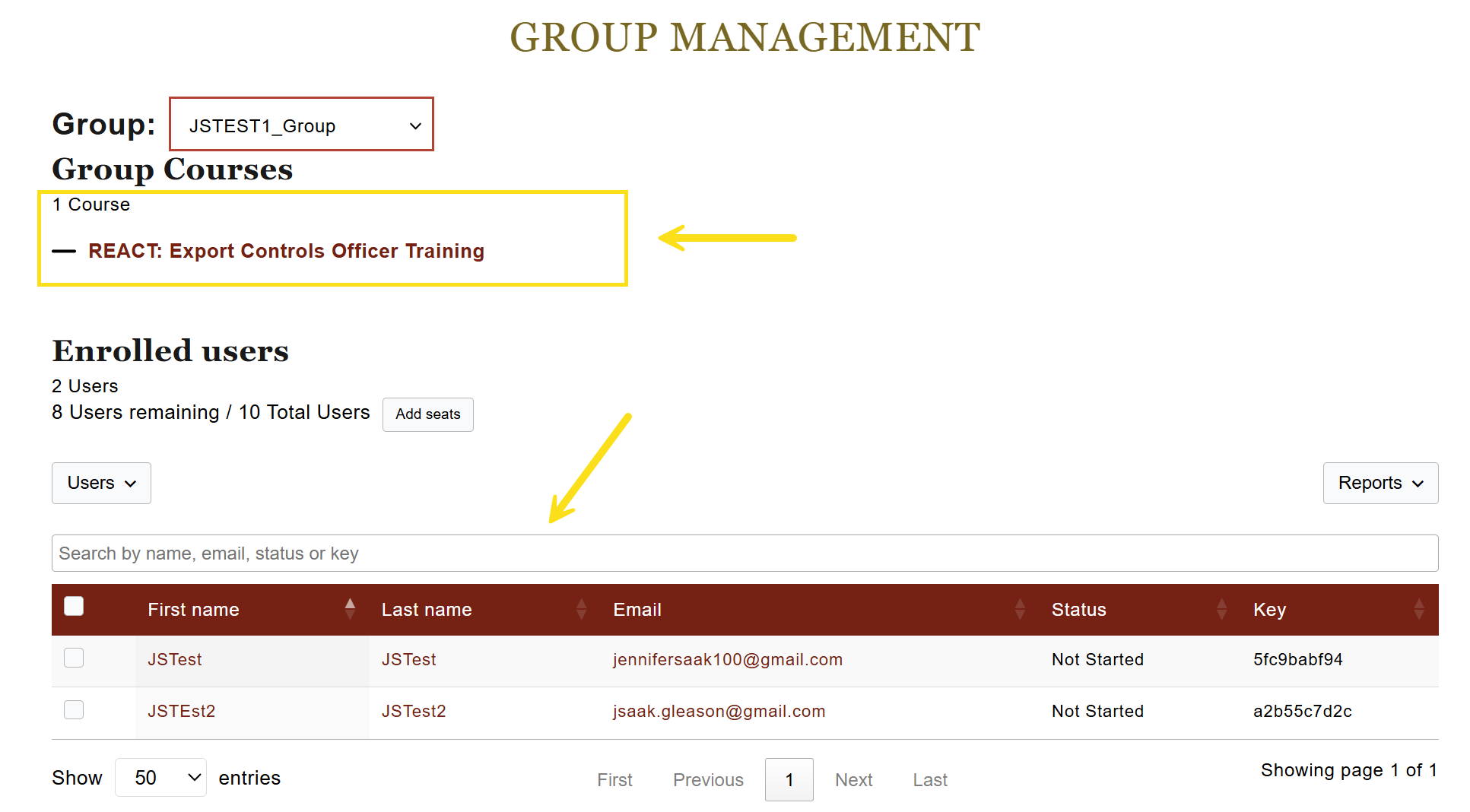Click sort arrows in Email header
This screenshot has width=1470, height=812.
click(x=1020, y=609)
